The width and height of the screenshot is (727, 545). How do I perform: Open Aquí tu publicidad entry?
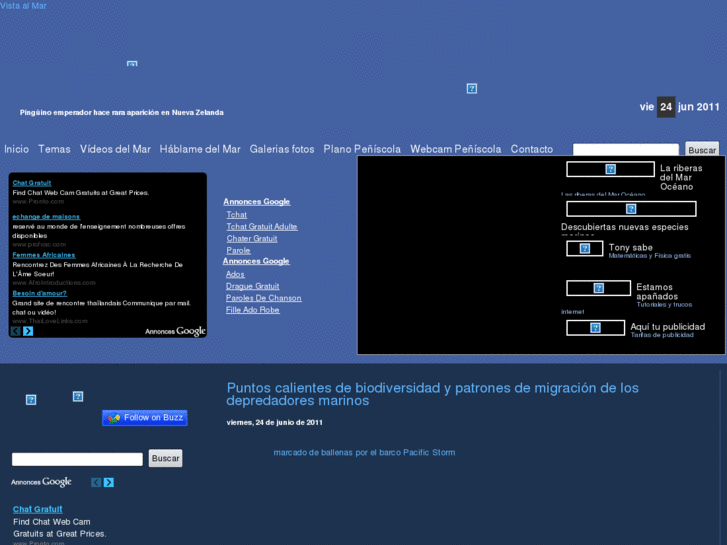tap(668, 327)
